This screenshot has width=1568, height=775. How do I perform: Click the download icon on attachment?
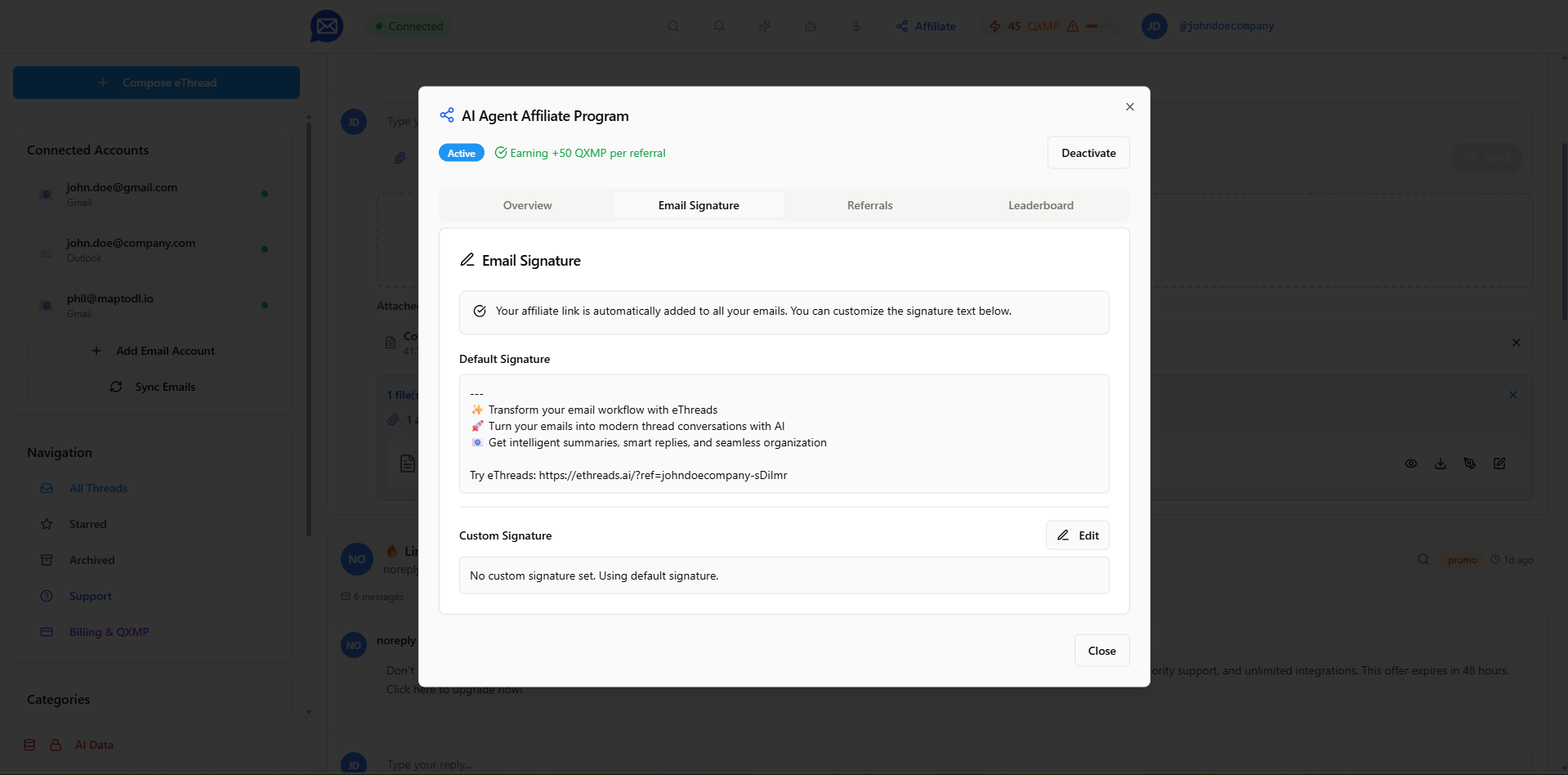coord(1441,464)
